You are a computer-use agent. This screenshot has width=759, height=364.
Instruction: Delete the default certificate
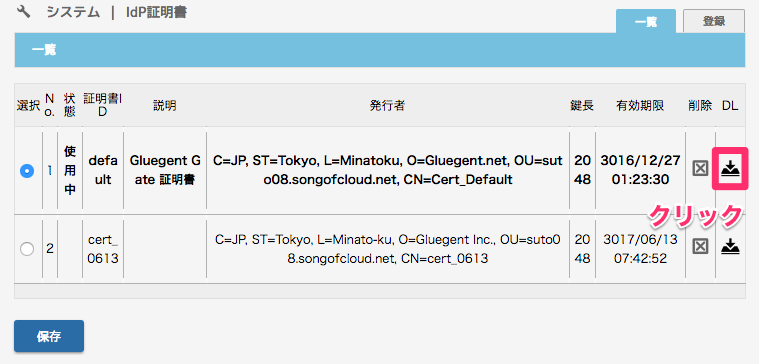700,168
